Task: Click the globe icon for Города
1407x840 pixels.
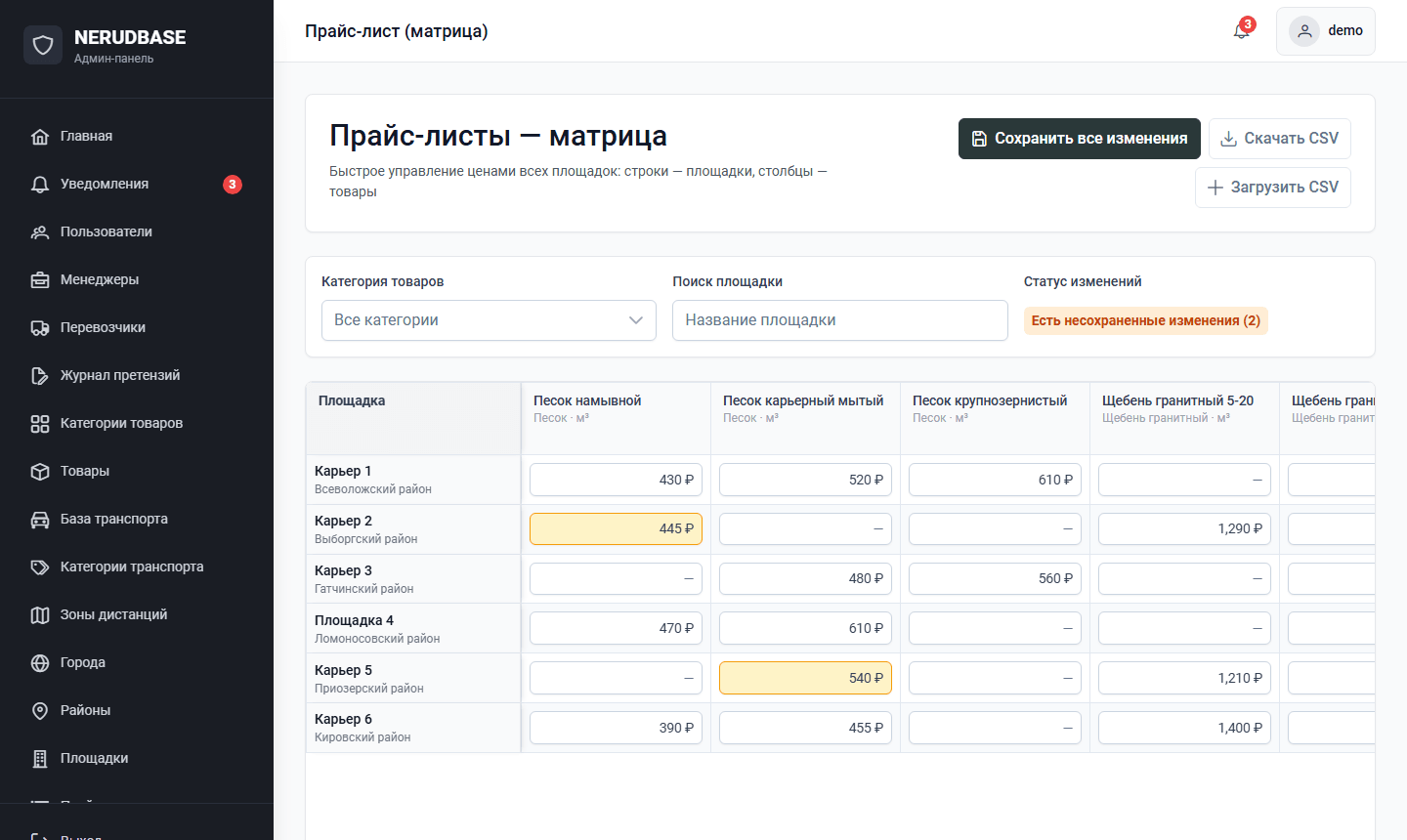Action: [x=40, y=663]
